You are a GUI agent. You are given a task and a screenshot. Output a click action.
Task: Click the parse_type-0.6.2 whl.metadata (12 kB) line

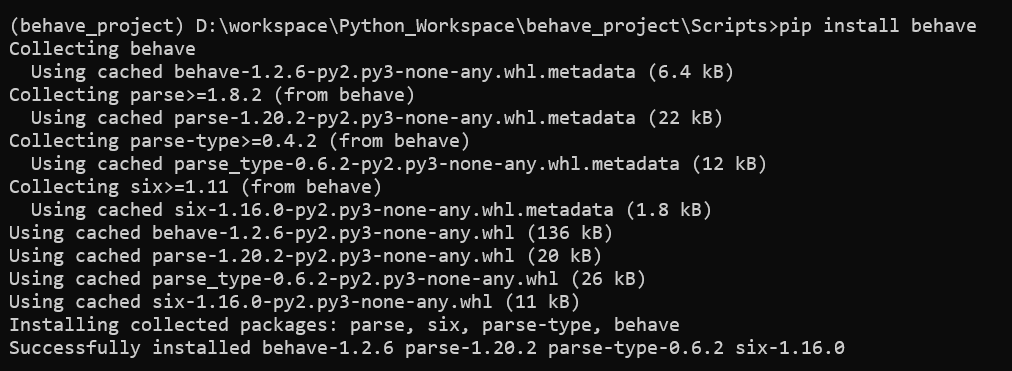(399, 164)
